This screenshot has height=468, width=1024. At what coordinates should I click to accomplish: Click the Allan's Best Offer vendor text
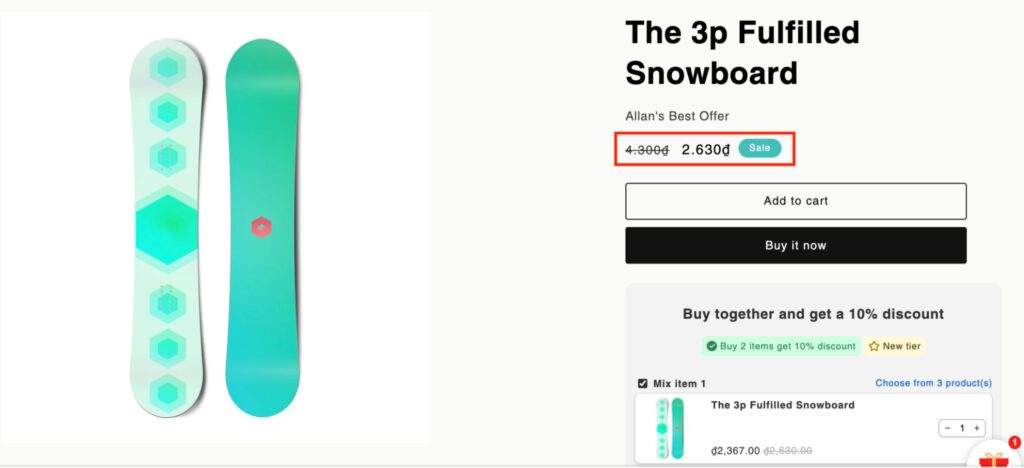[677, 116]
